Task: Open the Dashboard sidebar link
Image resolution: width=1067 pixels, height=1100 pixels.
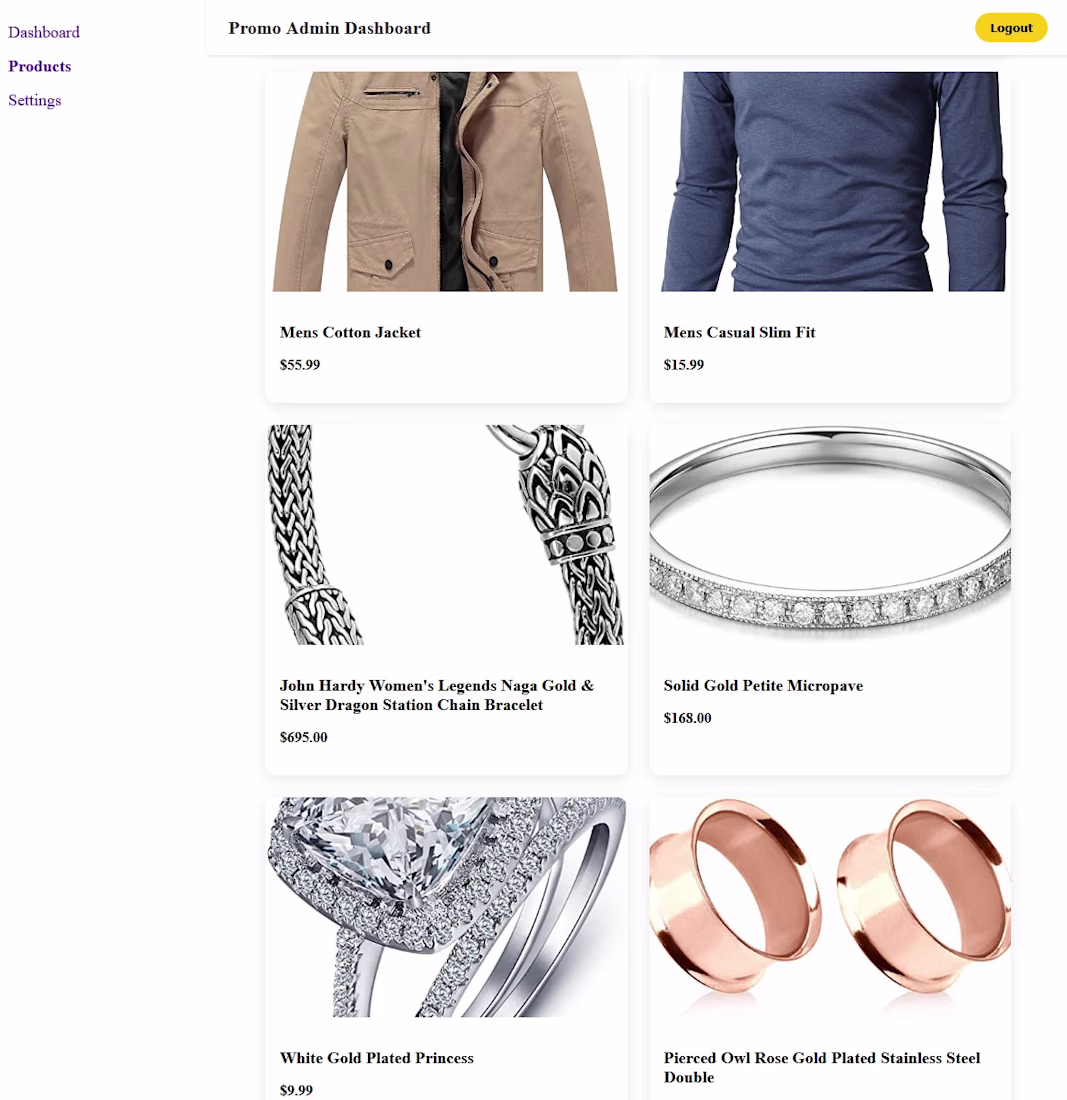Action: pyautogui.click(x=43, y=32)
